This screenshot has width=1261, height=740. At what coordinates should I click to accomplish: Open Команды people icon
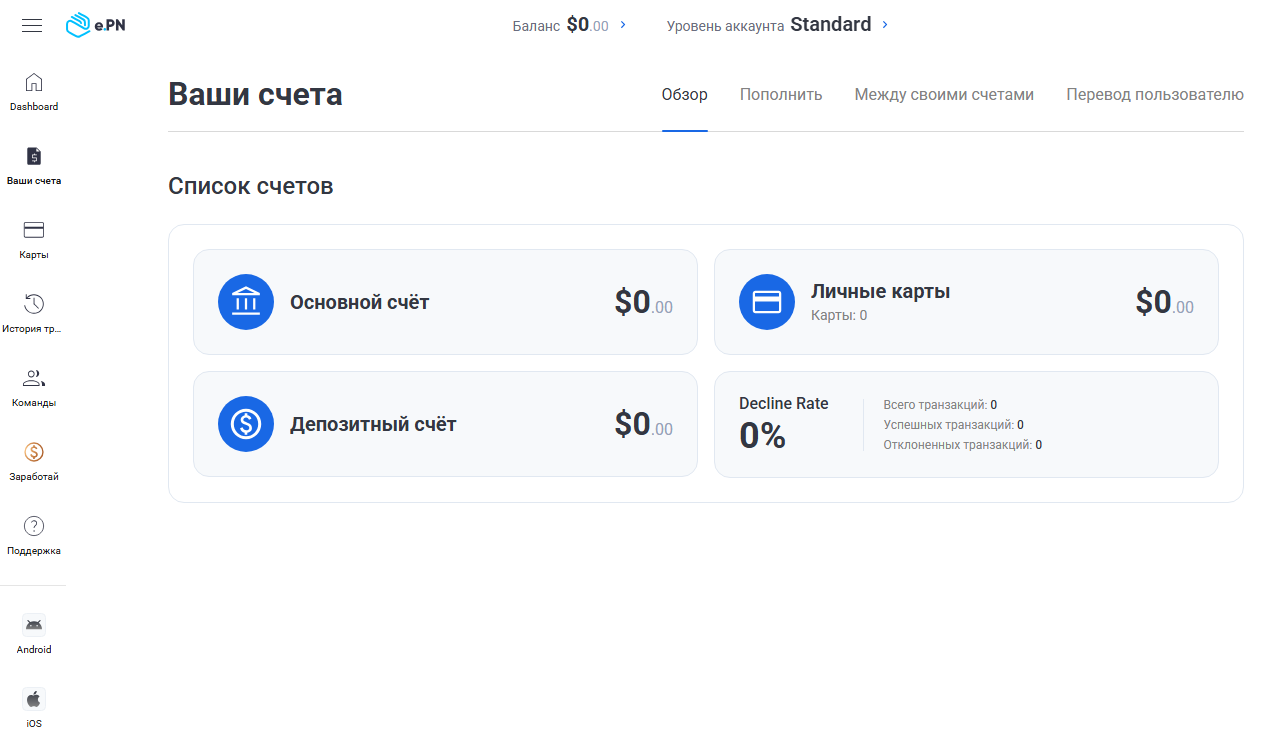pyautogui.click(x=34, y=378)
